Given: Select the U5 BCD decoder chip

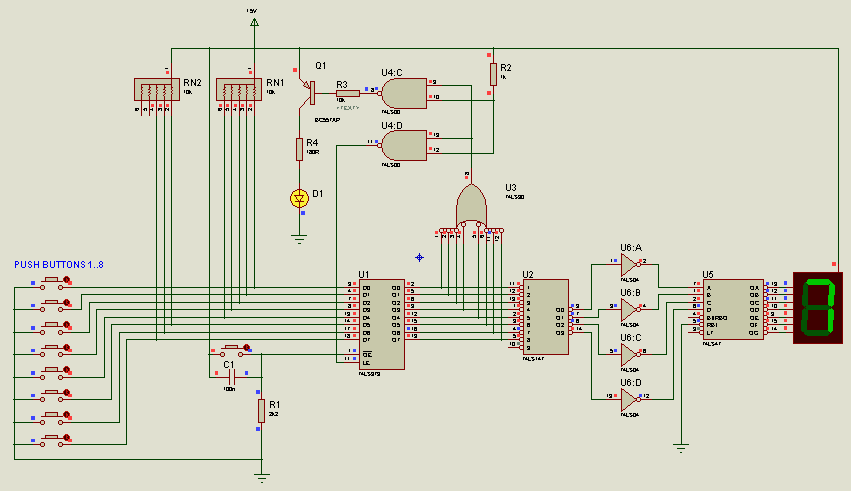Looking at the screenshot, I should [733, 310].
